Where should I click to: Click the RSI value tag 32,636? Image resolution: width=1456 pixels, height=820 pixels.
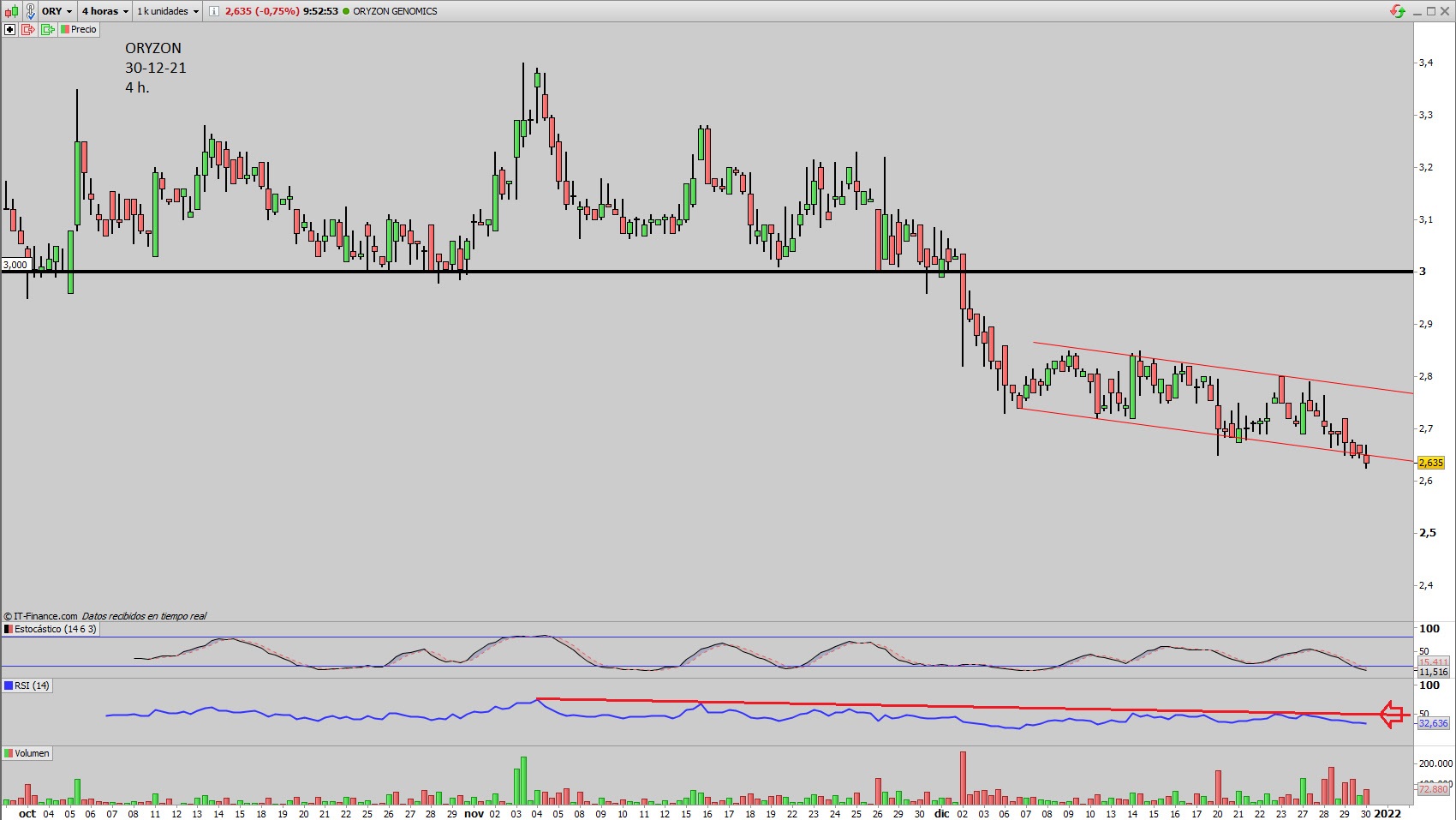(x=1433, y=723)
